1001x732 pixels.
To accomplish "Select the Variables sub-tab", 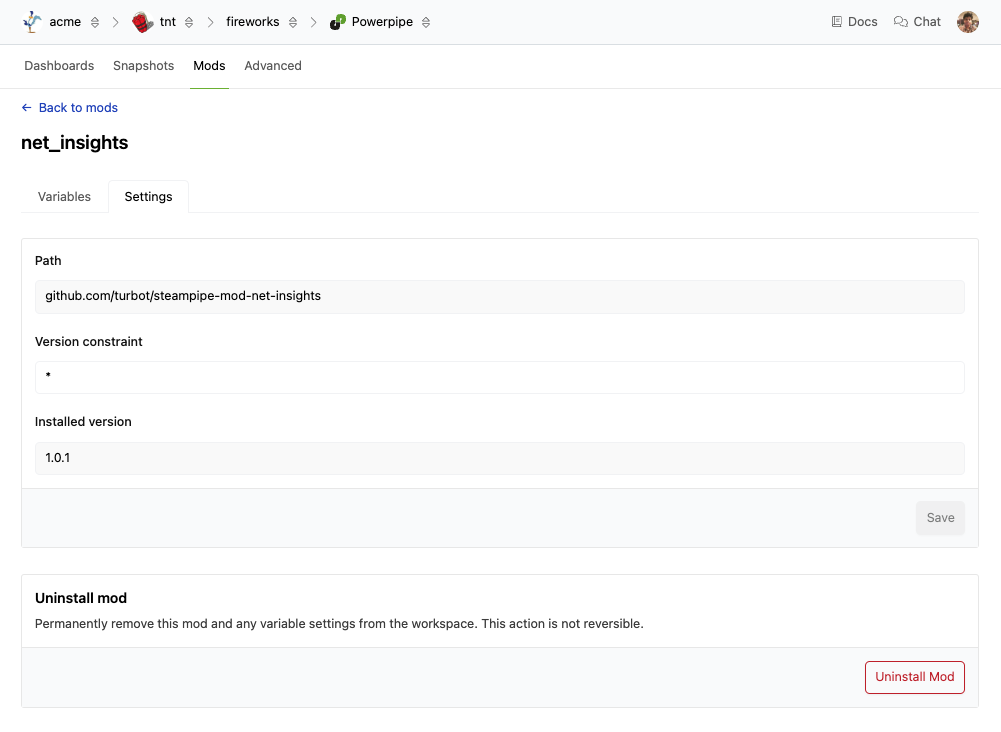I will [x=64, y=197].
